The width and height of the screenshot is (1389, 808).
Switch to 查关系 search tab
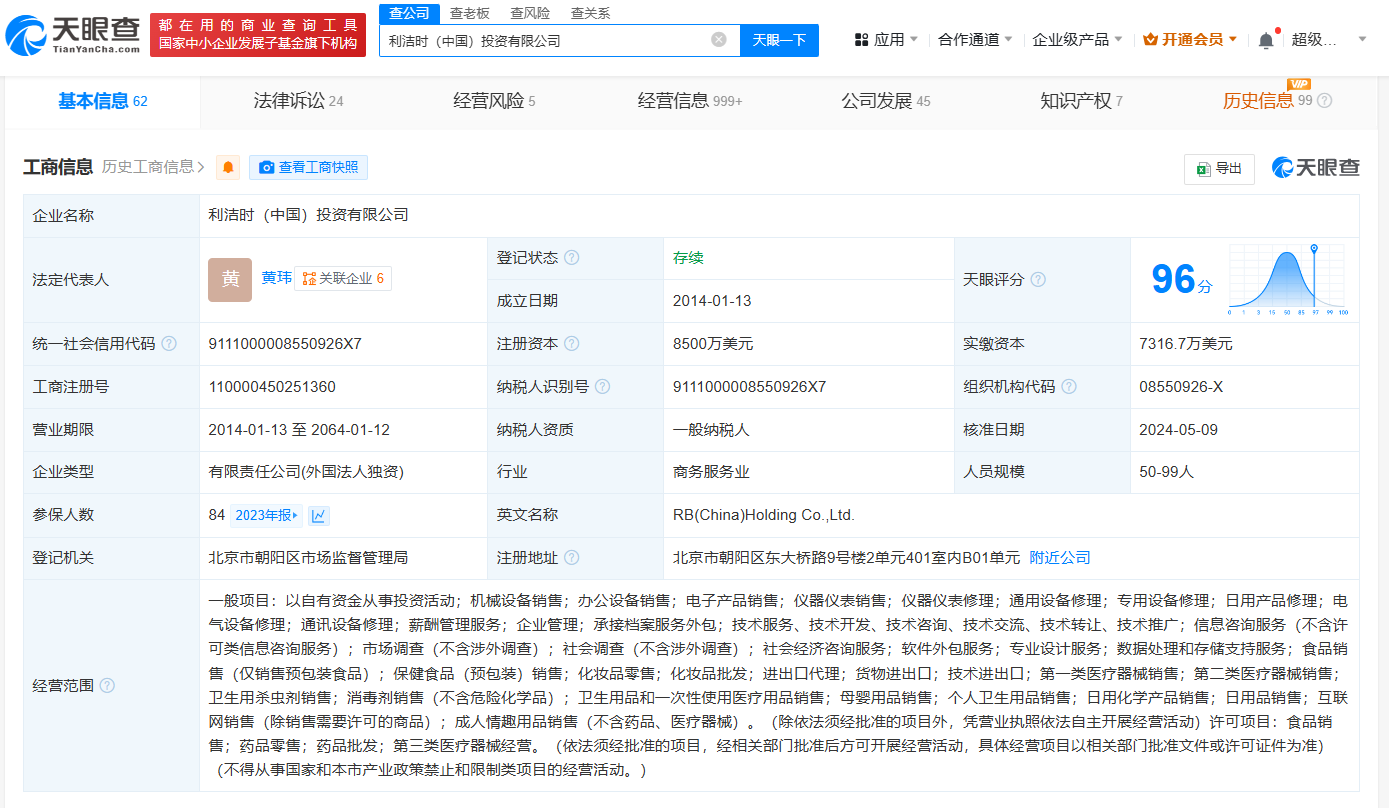click(x=590, y=13)
